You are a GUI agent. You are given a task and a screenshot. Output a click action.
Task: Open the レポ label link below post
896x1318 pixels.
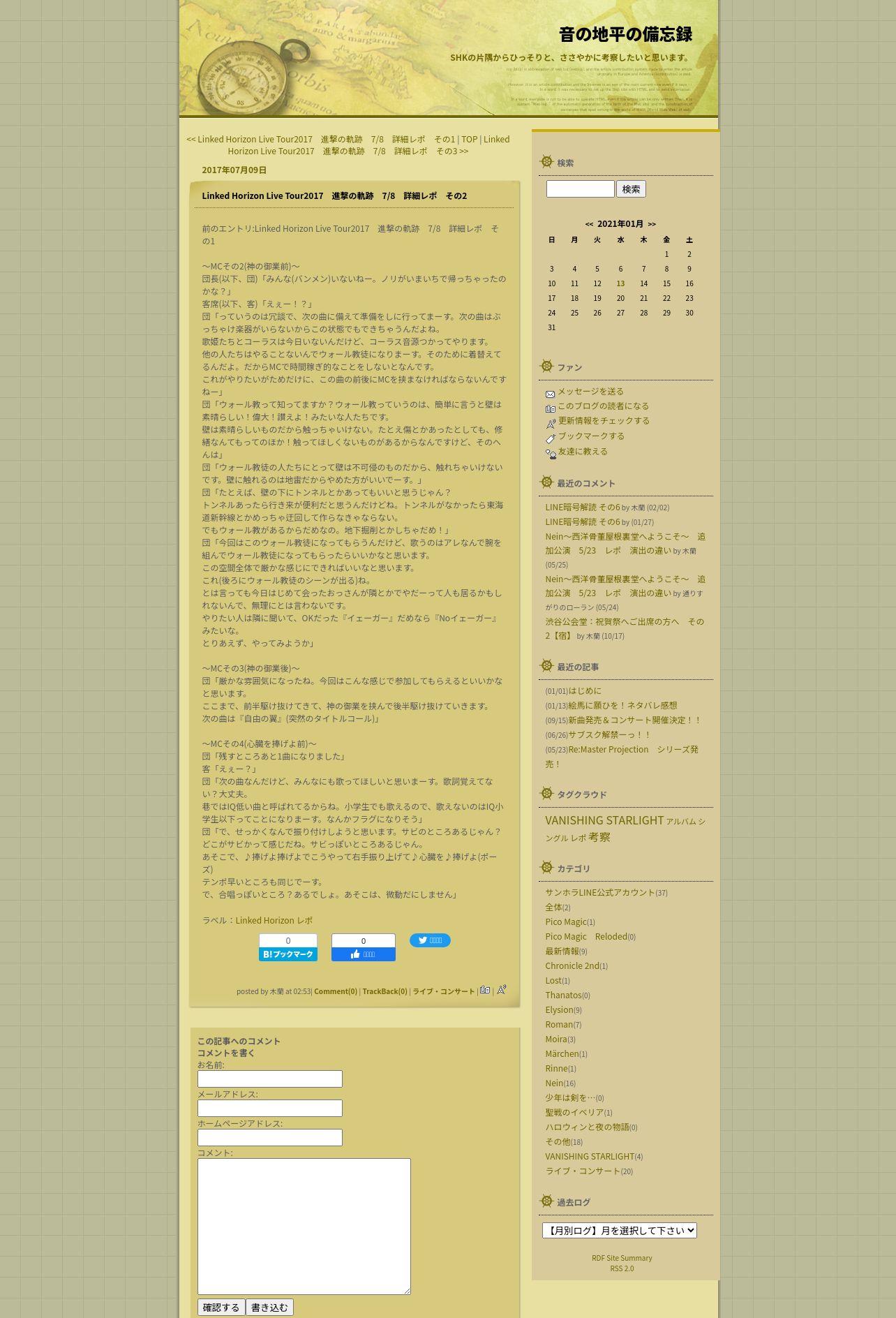coord(305,921)
